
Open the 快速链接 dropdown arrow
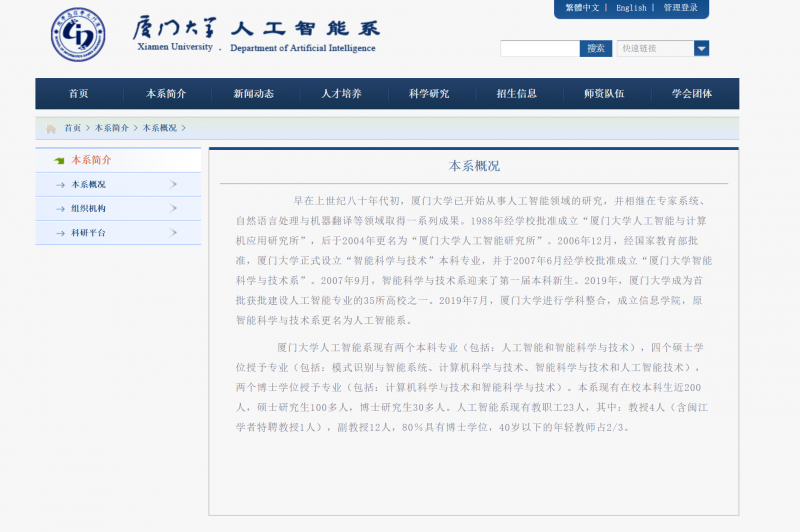pos(701,48)
